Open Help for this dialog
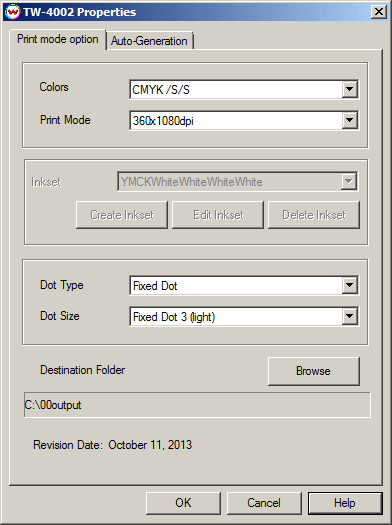The image size is (392, 525). click(x=345, y=503)
